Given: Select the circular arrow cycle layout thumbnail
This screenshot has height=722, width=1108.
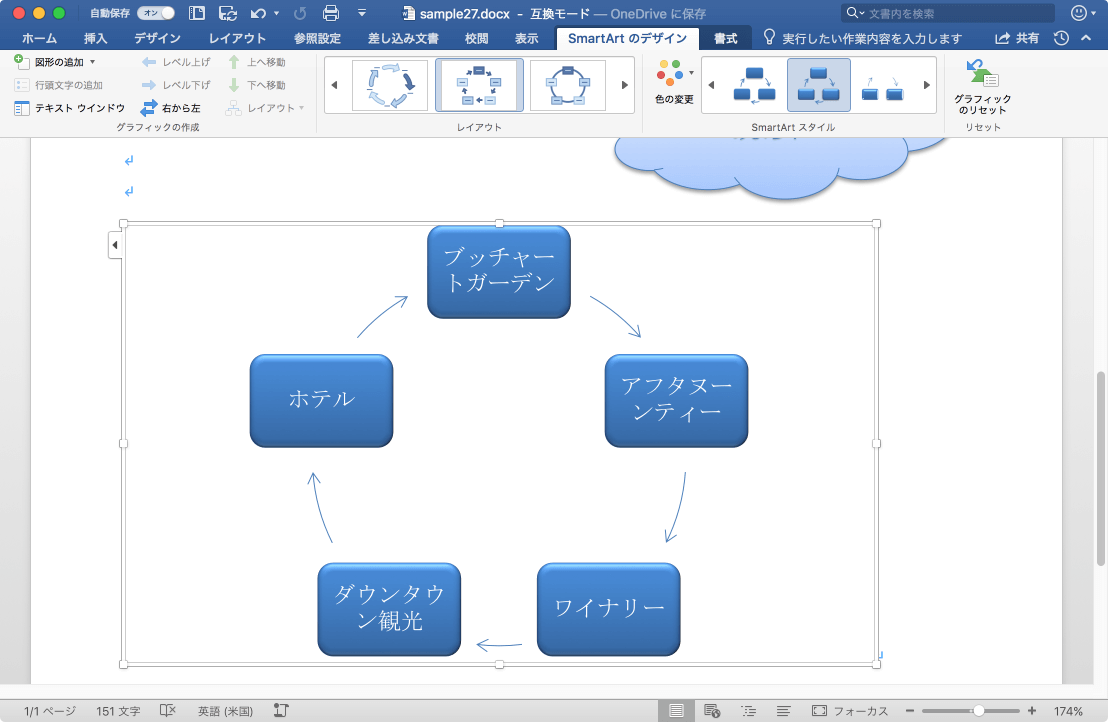Looking at the screenshot, I should click(390, 85).
